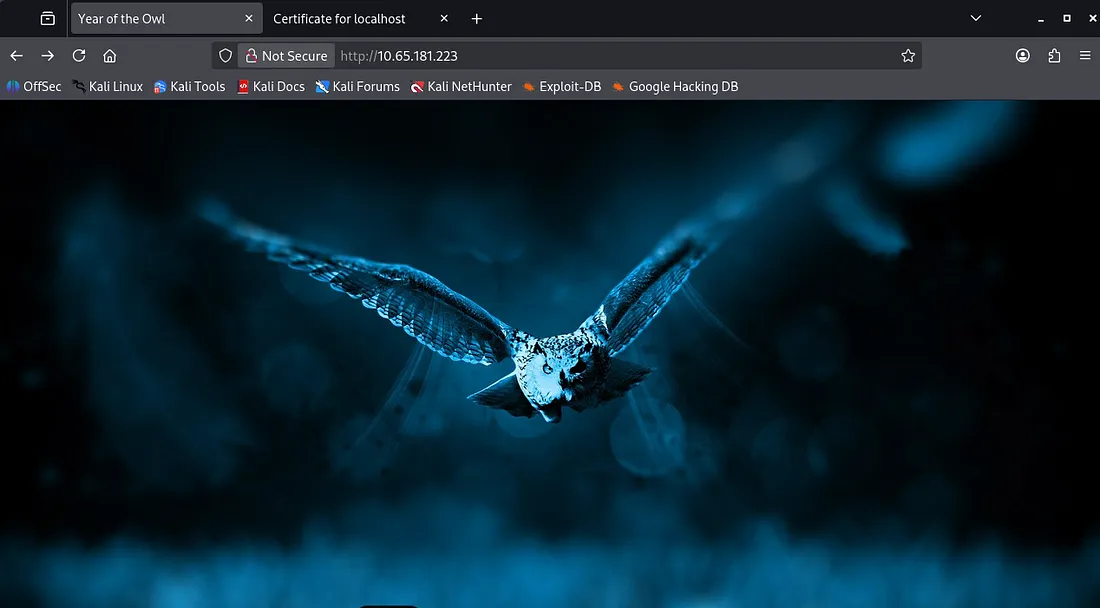
Task: Go to the Home page
Action: point(110,56)
